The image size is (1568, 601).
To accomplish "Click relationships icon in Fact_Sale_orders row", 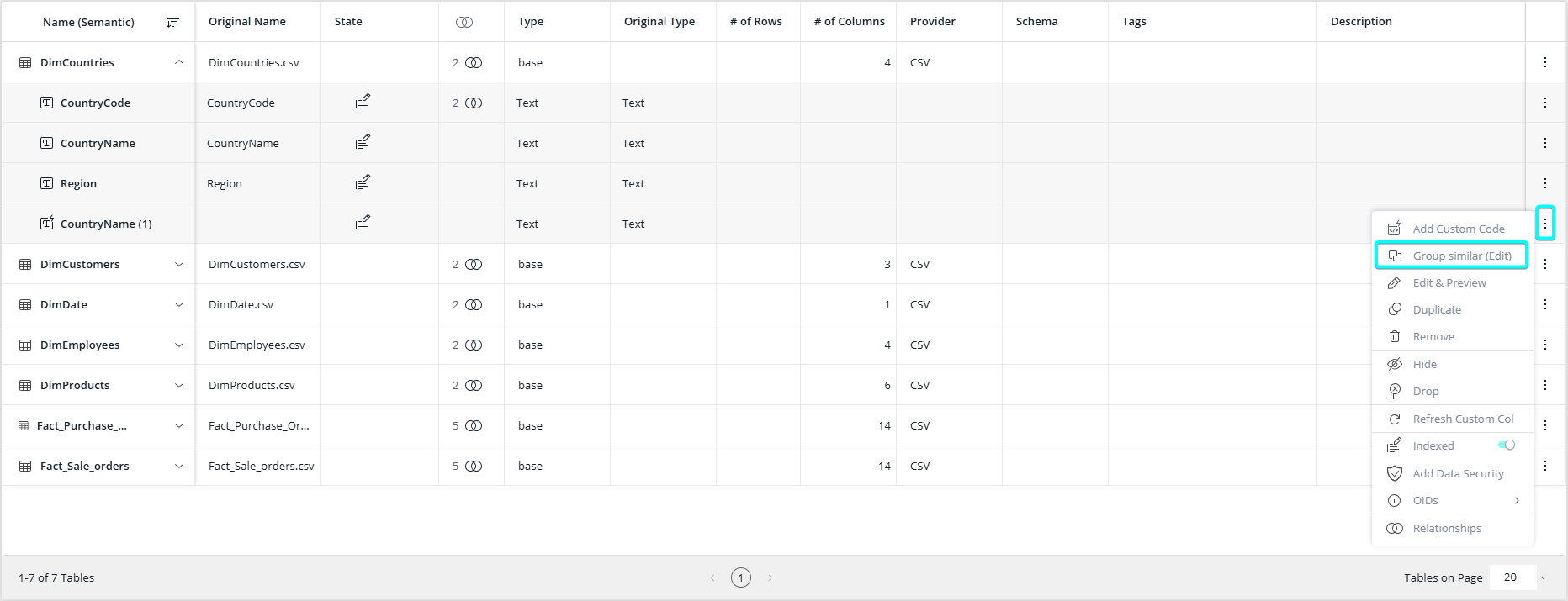I will [474, 467].
